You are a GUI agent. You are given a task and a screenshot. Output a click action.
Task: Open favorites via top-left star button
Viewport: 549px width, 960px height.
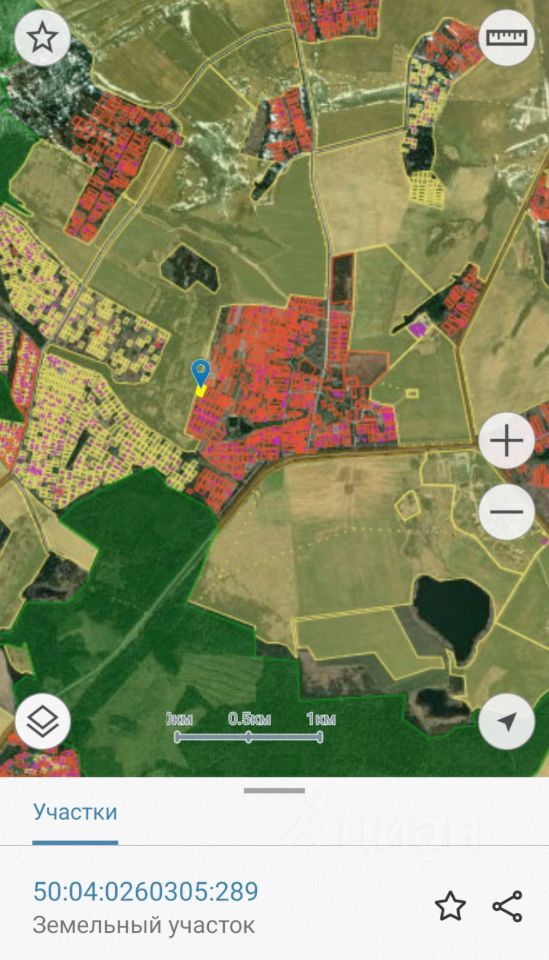[42, 37]
